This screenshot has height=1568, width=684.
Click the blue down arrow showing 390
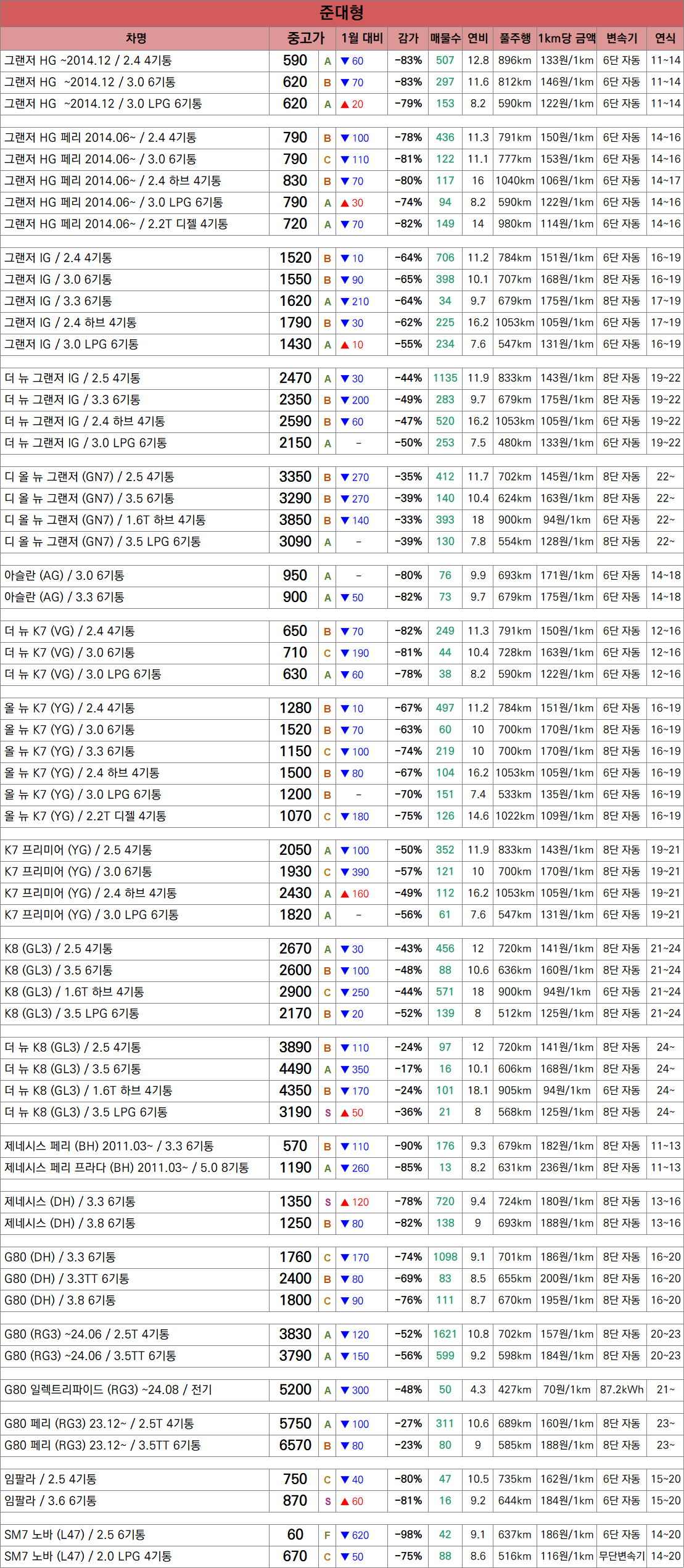(345, 872)
